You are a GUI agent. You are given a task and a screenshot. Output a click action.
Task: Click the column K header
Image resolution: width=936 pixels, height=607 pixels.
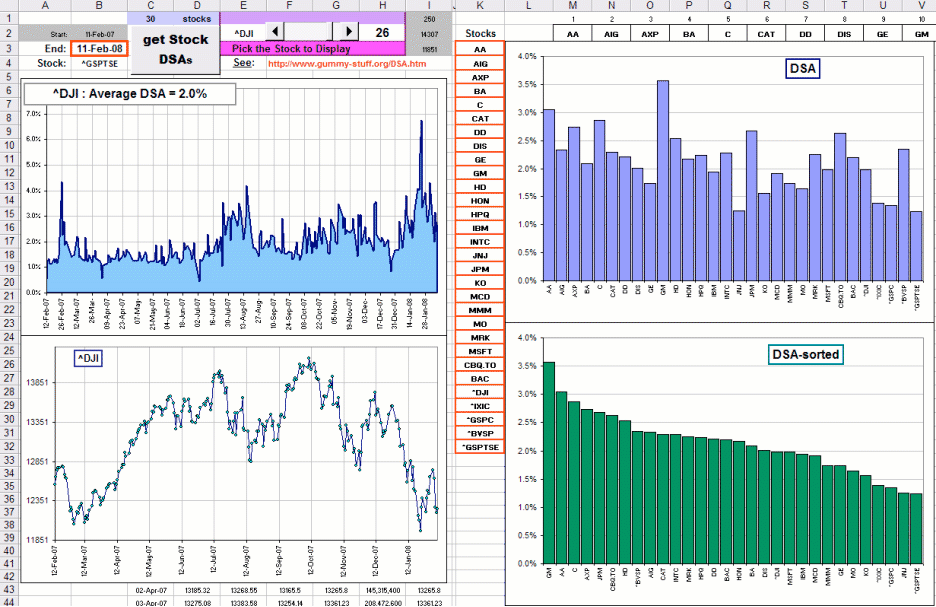click(x=480, y=6)
